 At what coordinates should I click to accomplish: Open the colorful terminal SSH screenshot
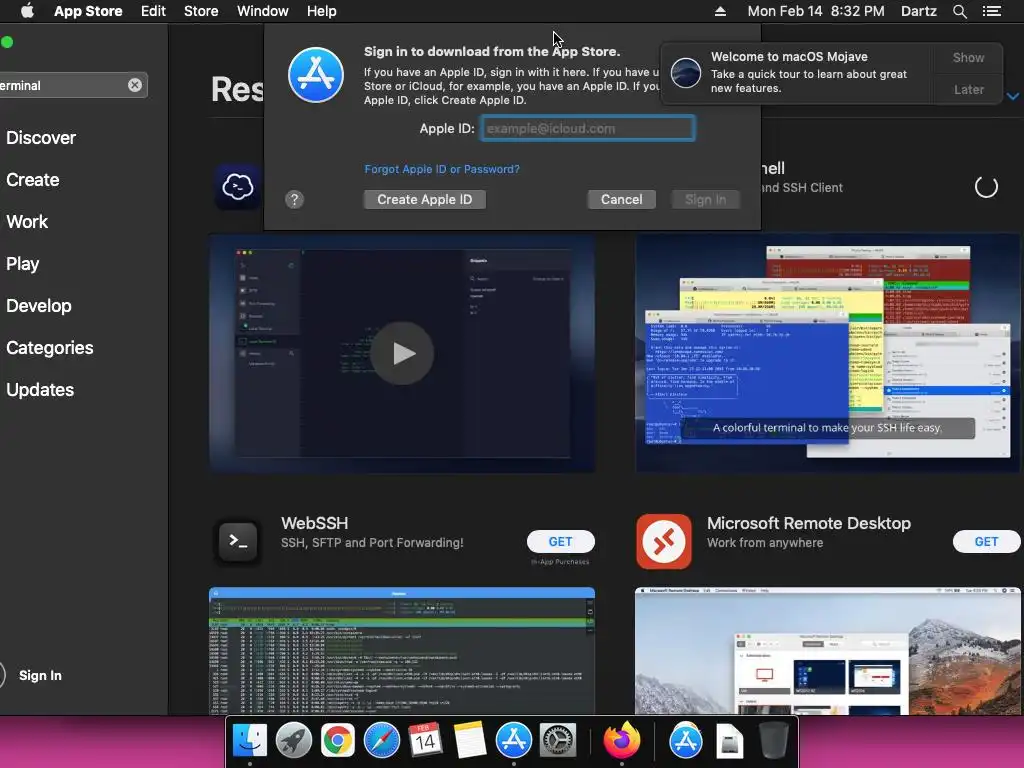827,353
